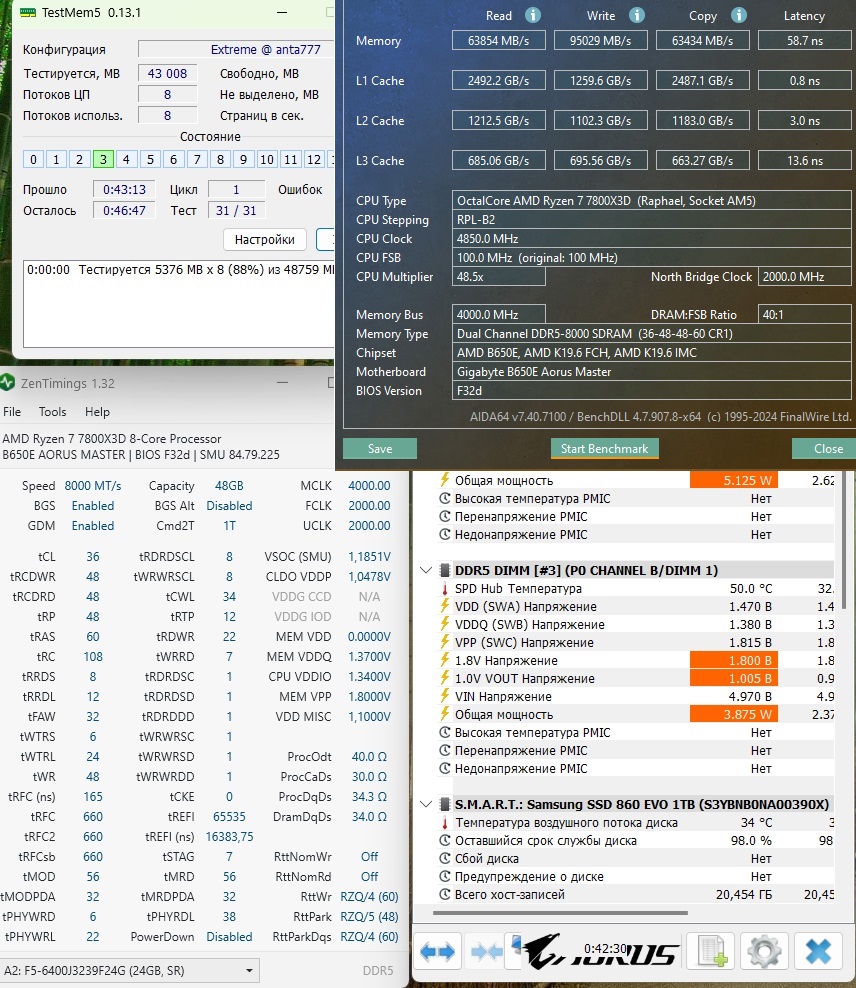Click the info icon next to Read in AIDA64
This screenshot has height=988, width=856.
coord(533,15)
